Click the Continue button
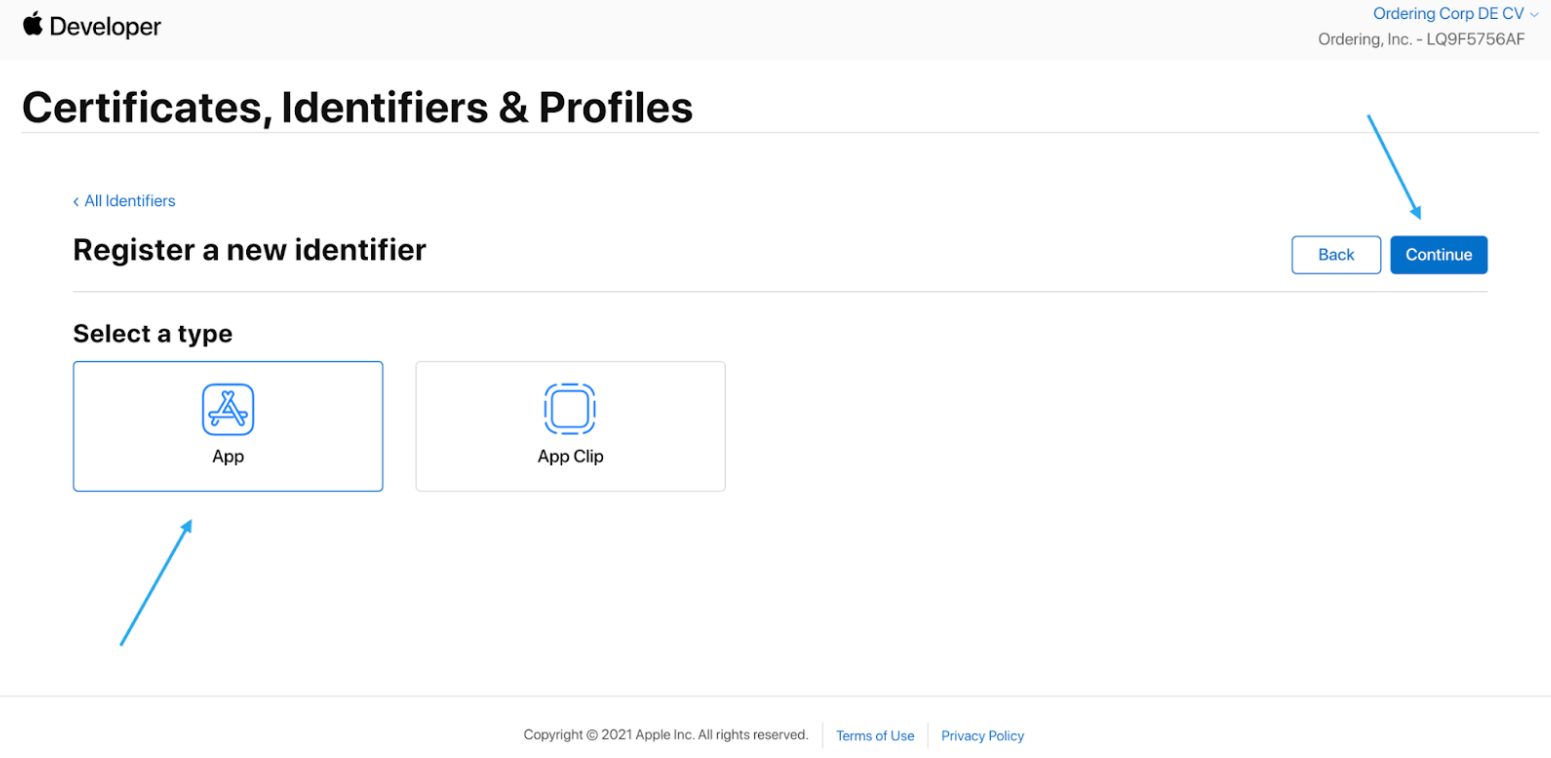Viewport: 1551px width, 758px height. pyautogui.click(x=1439, y=255)
